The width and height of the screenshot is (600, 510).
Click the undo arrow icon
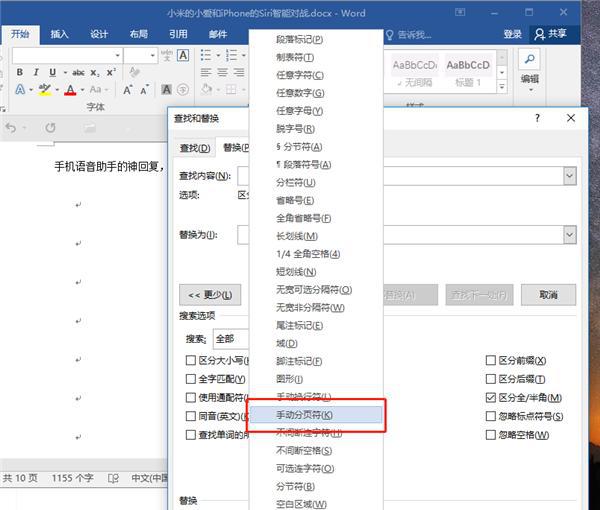click(x=11, y=127)
